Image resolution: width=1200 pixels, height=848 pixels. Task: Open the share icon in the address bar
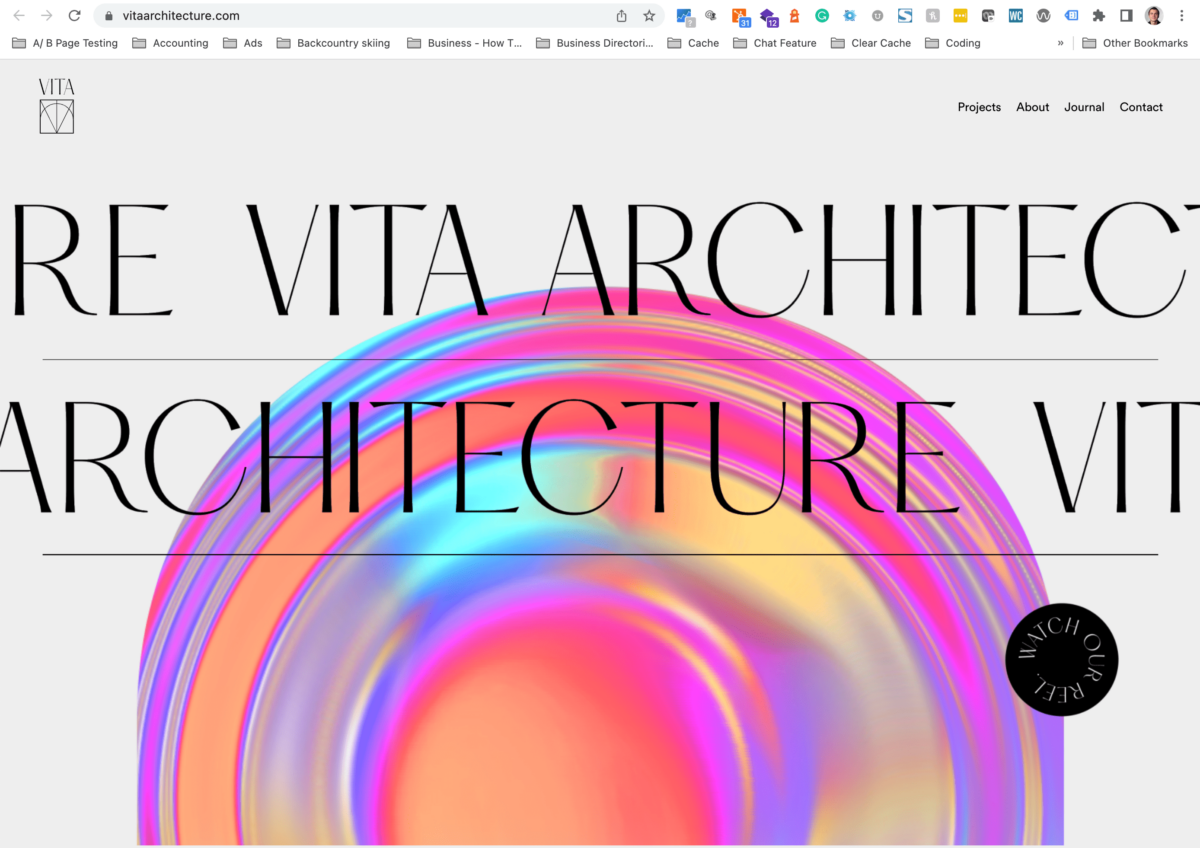click(x=621, y=15)
